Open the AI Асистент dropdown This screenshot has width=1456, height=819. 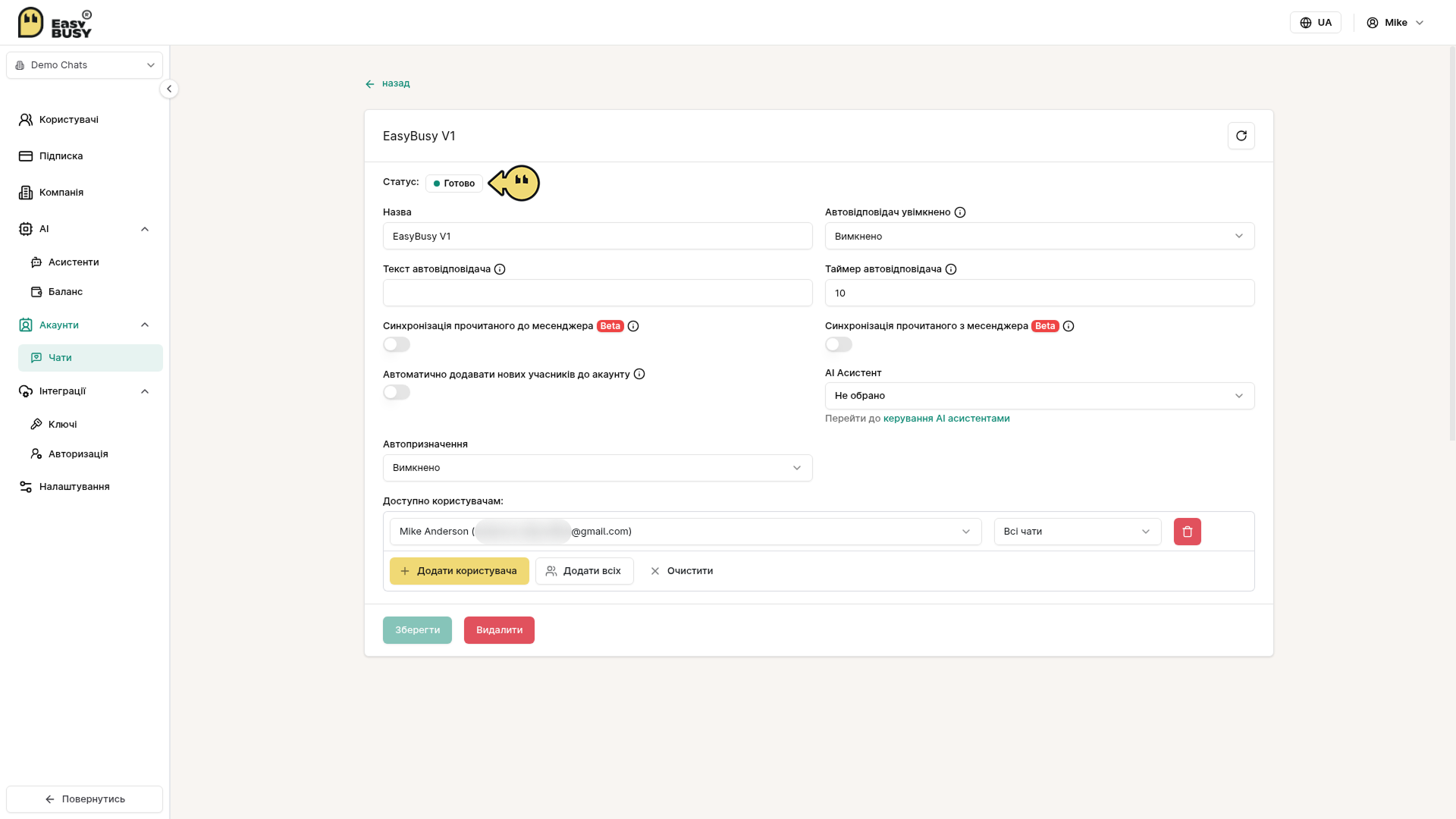tap(1039, 396)
